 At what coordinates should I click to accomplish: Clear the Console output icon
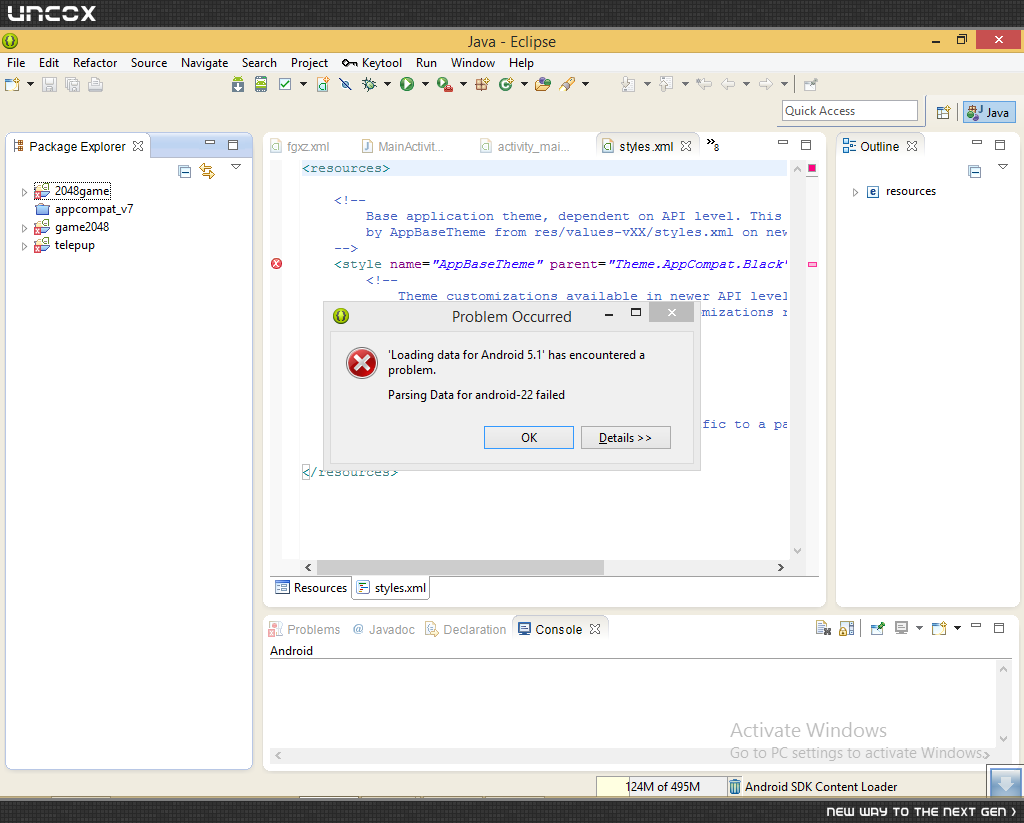(823, 628)
